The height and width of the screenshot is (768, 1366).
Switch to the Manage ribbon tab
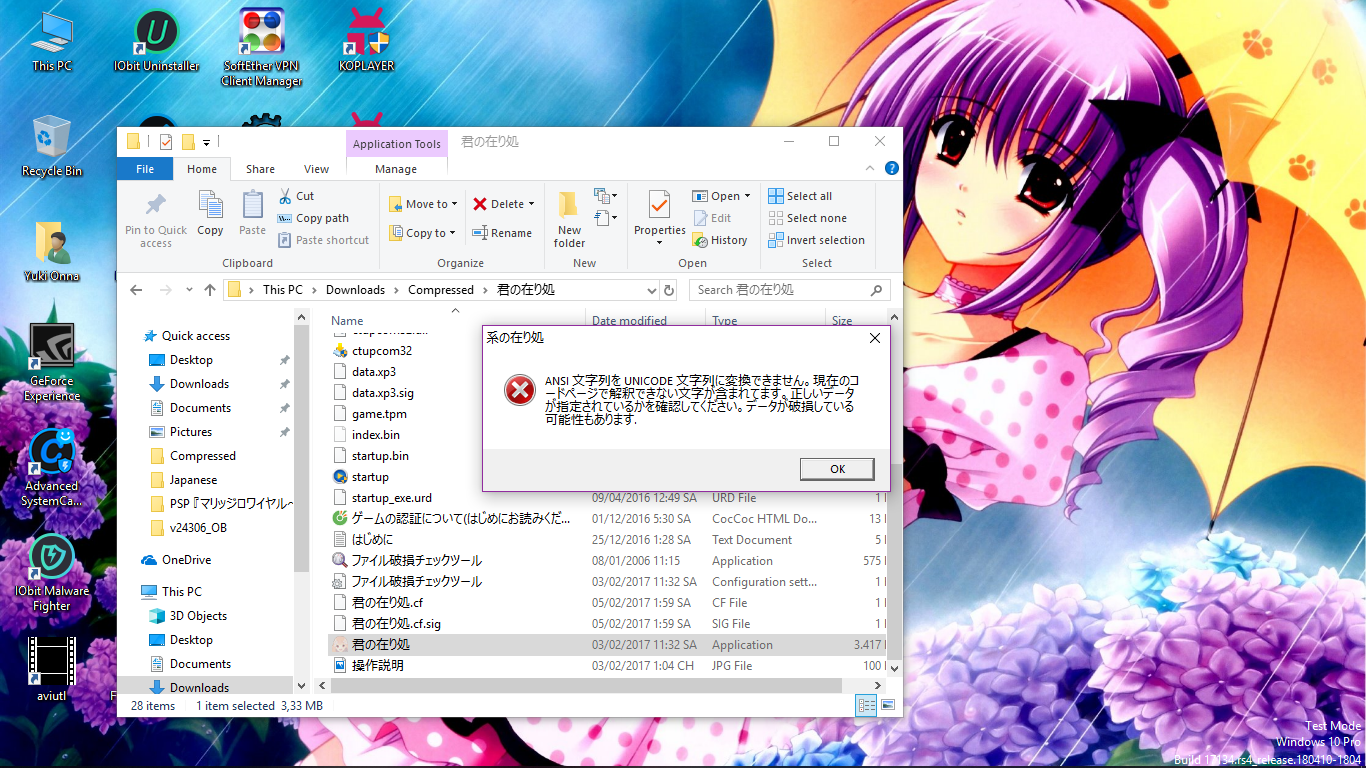396,169
